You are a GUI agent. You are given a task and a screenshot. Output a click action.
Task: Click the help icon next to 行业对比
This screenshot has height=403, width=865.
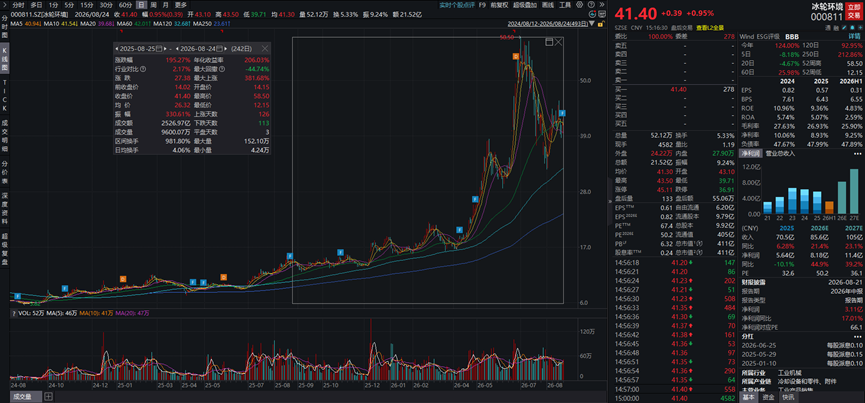pyautogui.click(x=143, y=69)
